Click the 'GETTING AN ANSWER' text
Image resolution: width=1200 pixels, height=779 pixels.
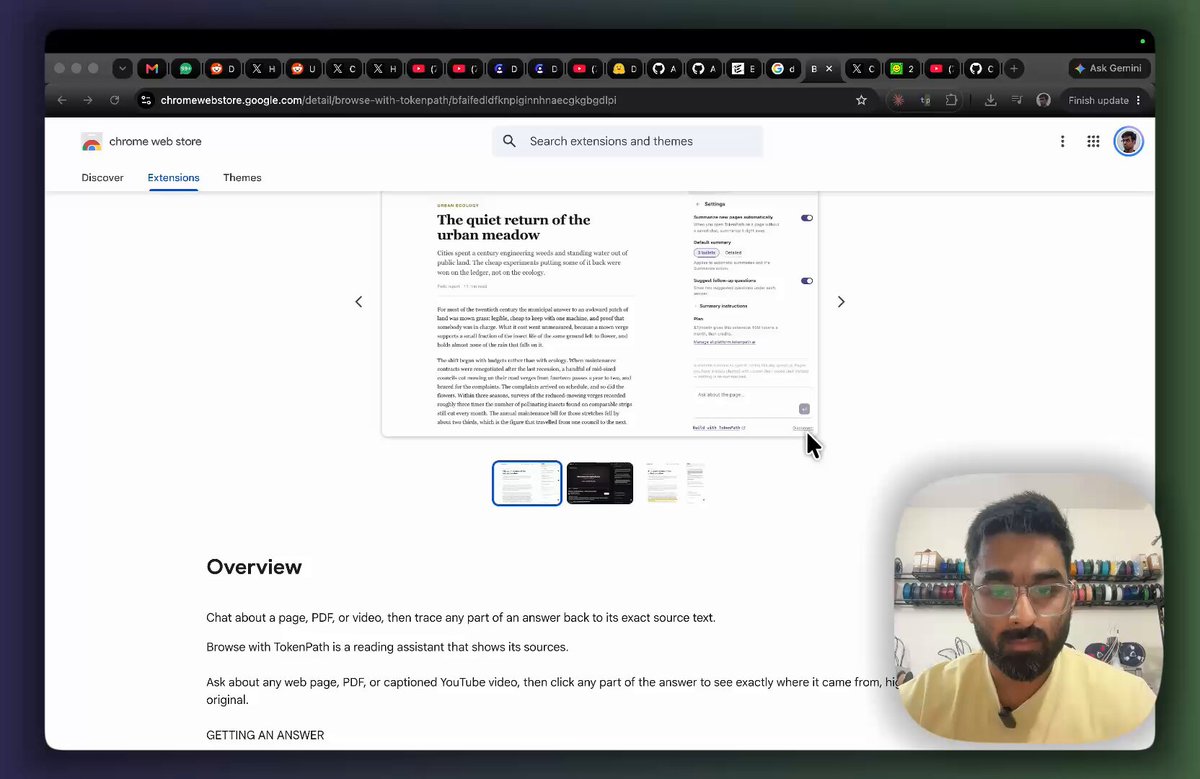coord(265,735)
